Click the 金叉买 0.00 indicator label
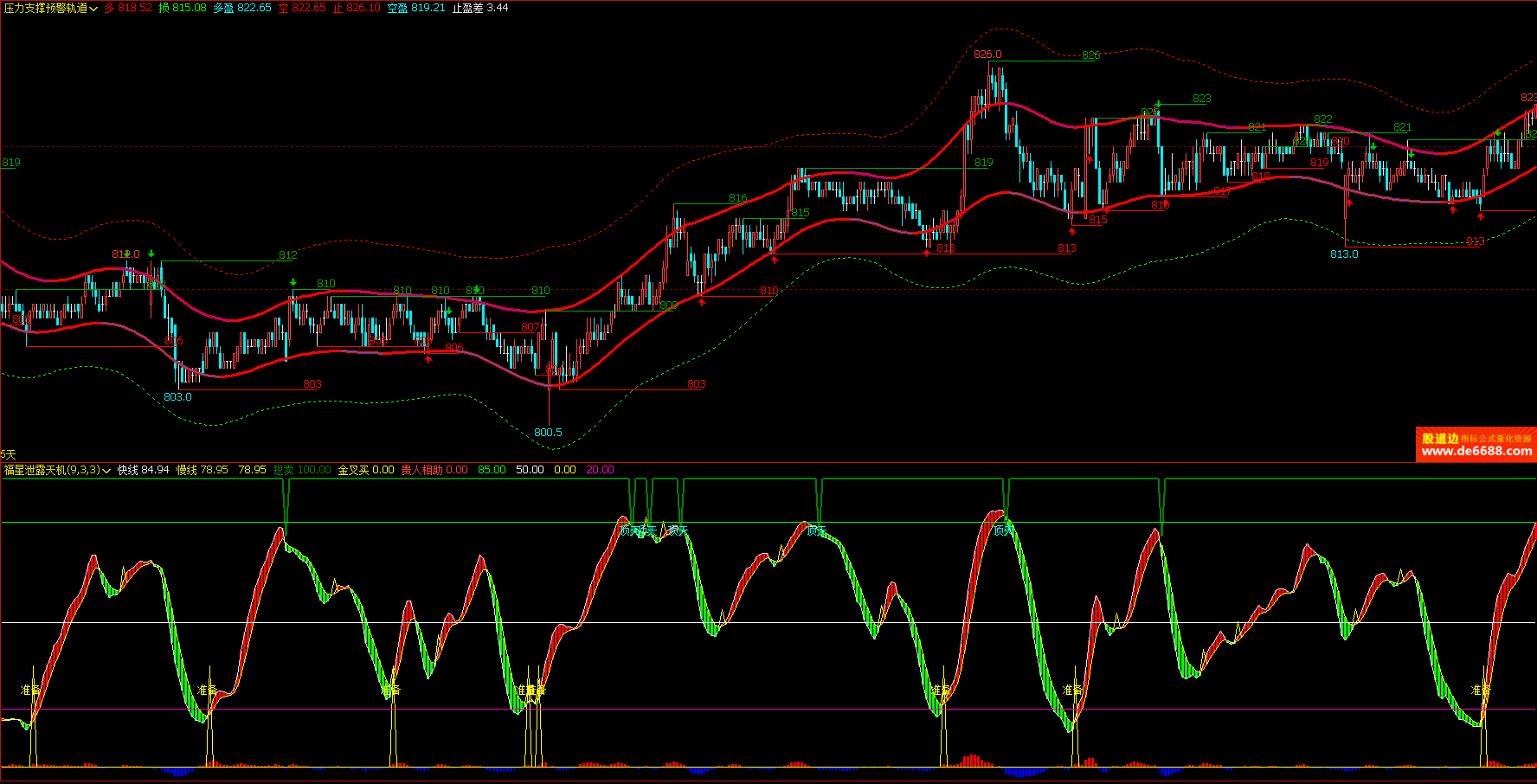 pos(366,470)
